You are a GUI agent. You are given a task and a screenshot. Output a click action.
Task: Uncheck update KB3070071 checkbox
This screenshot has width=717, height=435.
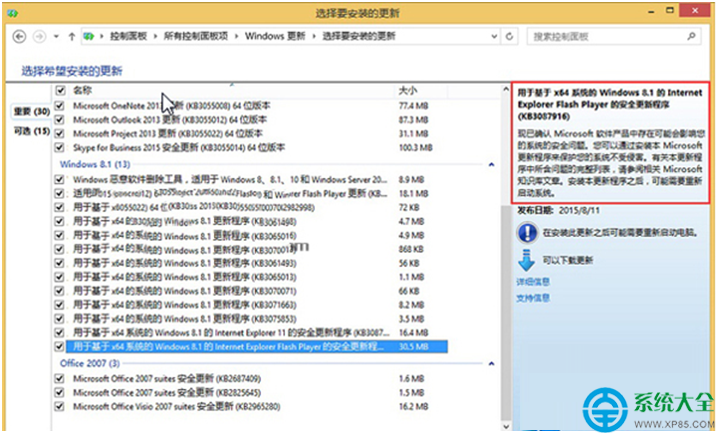(59, 291)
